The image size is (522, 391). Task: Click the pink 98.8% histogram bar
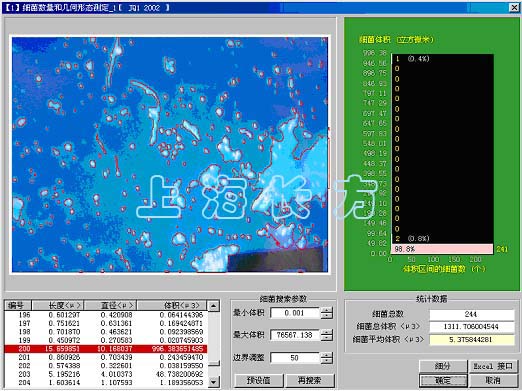coord(442,249)
